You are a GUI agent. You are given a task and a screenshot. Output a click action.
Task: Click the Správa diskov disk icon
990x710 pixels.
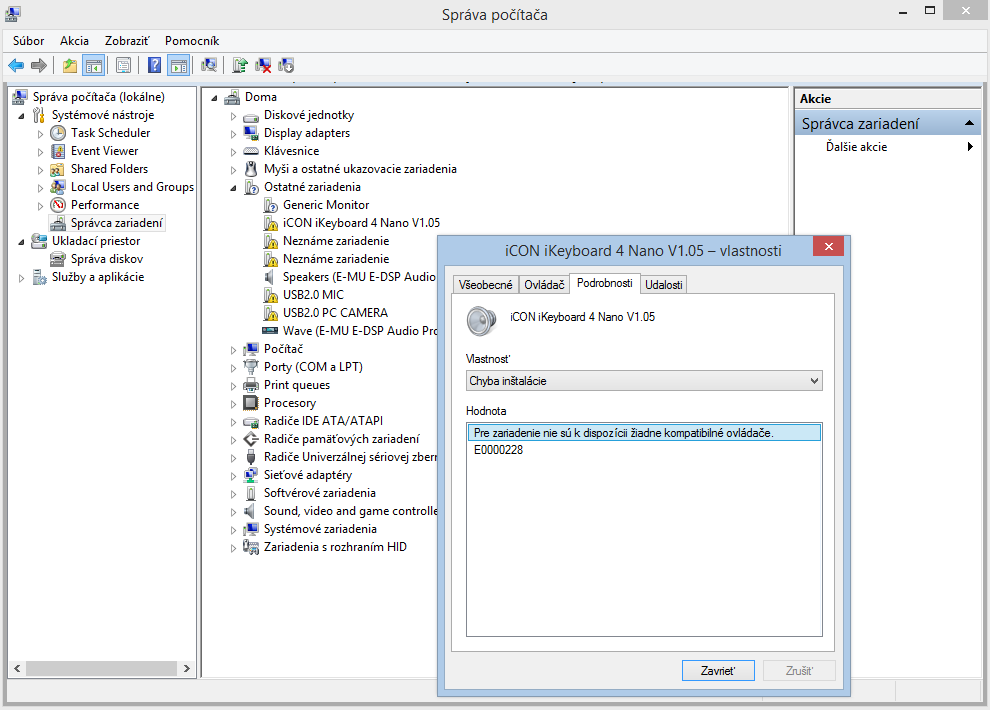(58, 259)
